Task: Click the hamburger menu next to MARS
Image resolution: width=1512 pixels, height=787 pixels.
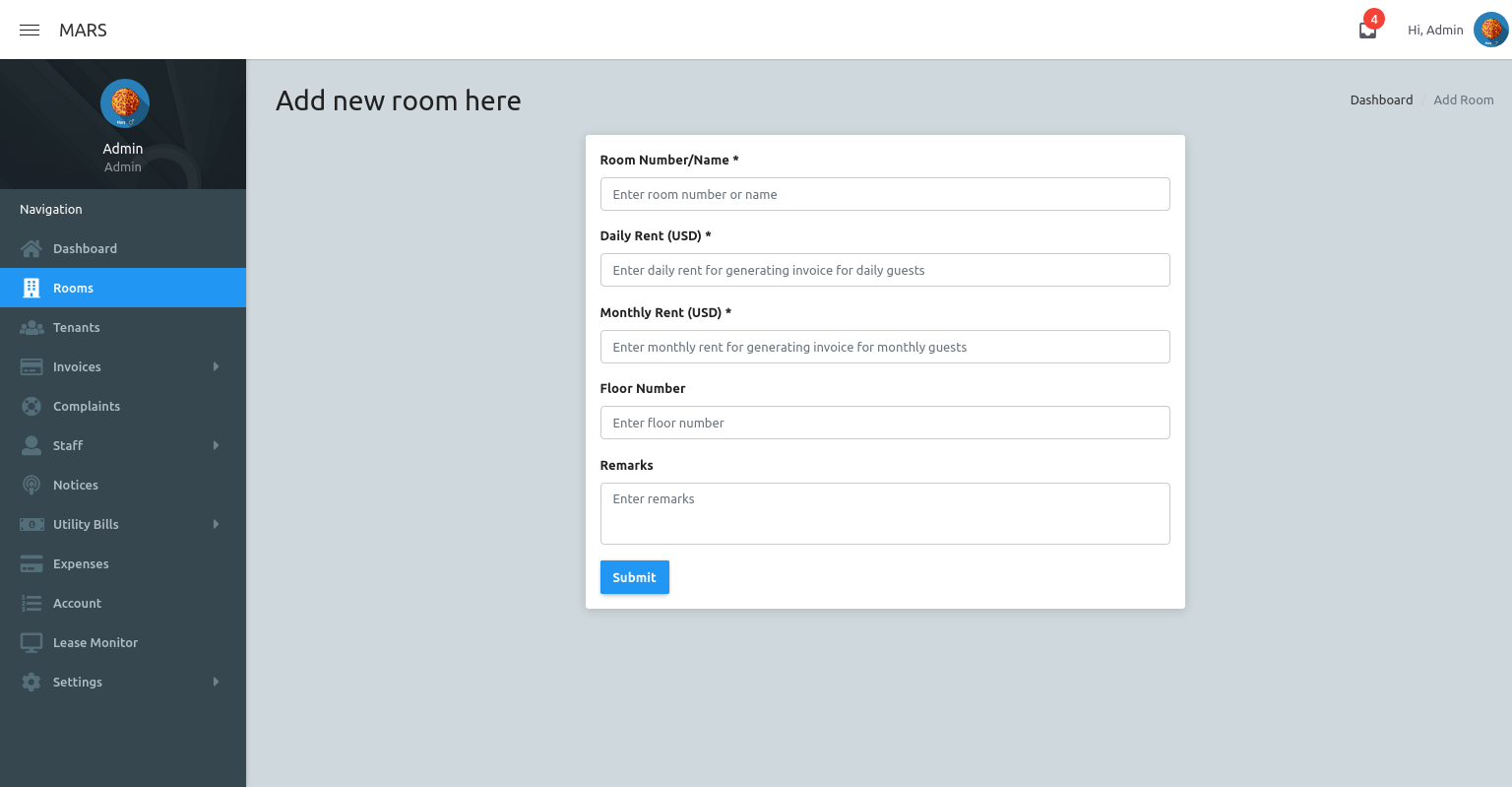Action: (29, 30)
